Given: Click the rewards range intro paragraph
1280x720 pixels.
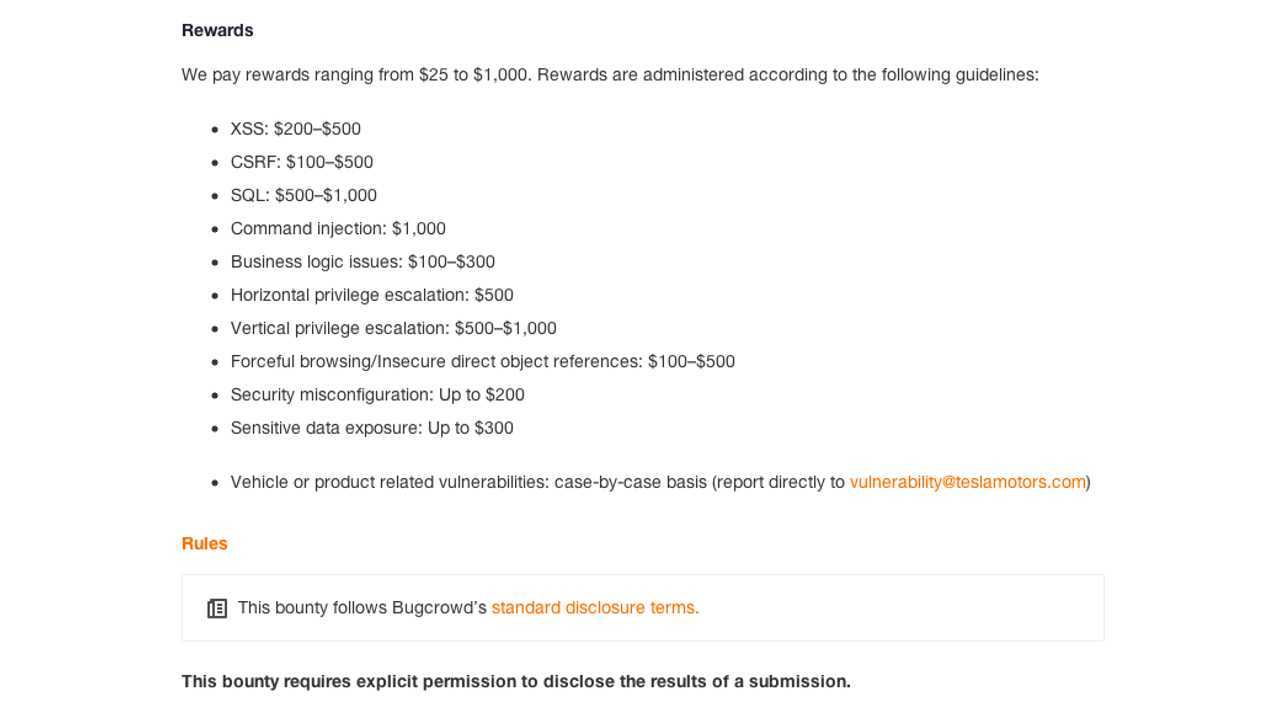Looking at the screenshot, I should (x=610, y=75).
